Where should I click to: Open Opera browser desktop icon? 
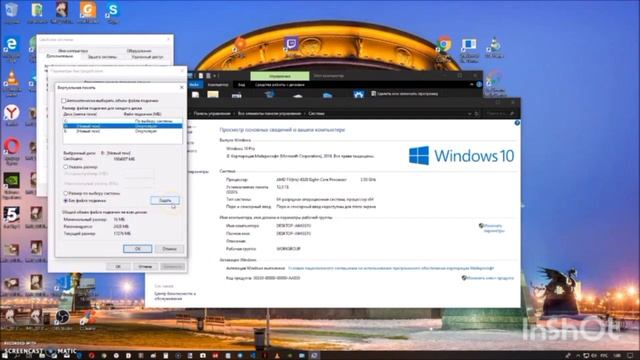[x=11, y=150]
